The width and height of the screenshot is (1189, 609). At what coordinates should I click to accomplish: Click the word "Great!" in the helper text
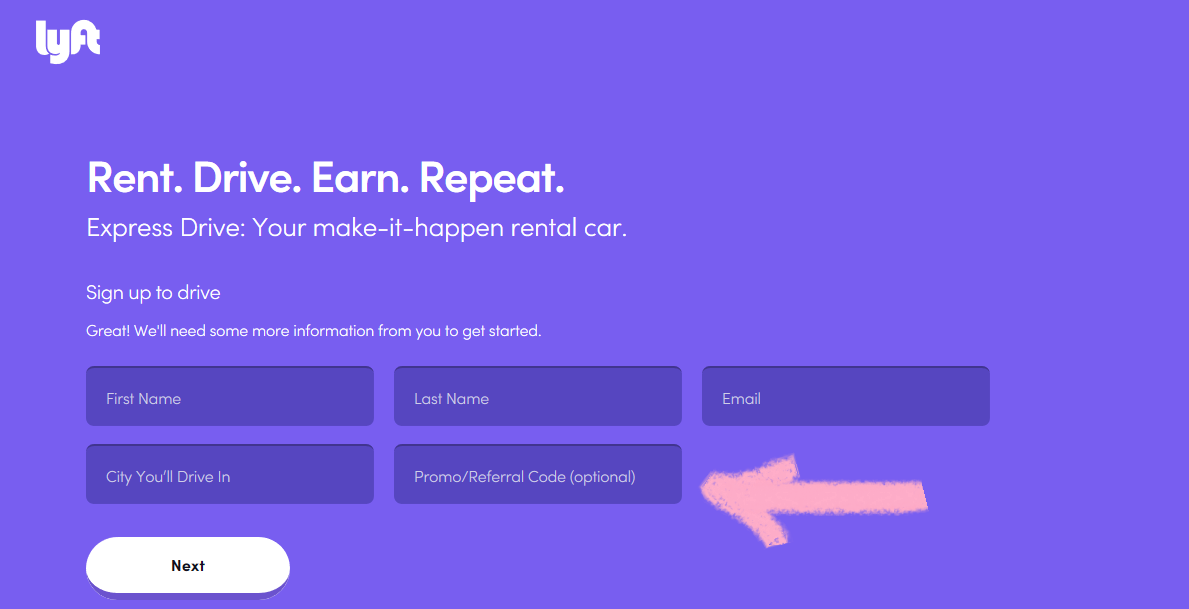107,331
